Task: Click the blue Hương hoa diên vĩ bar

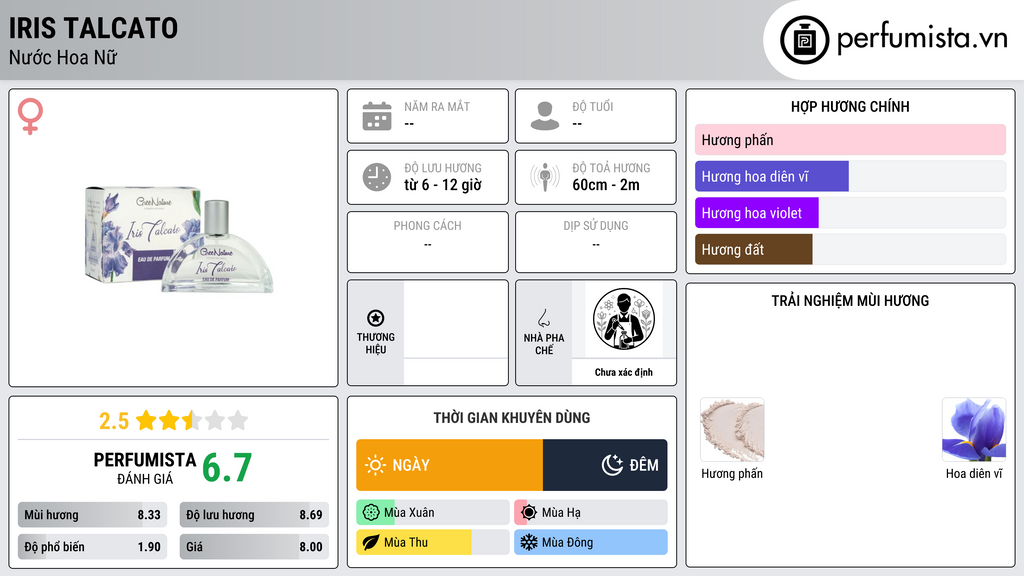Action: pos(772,176)
